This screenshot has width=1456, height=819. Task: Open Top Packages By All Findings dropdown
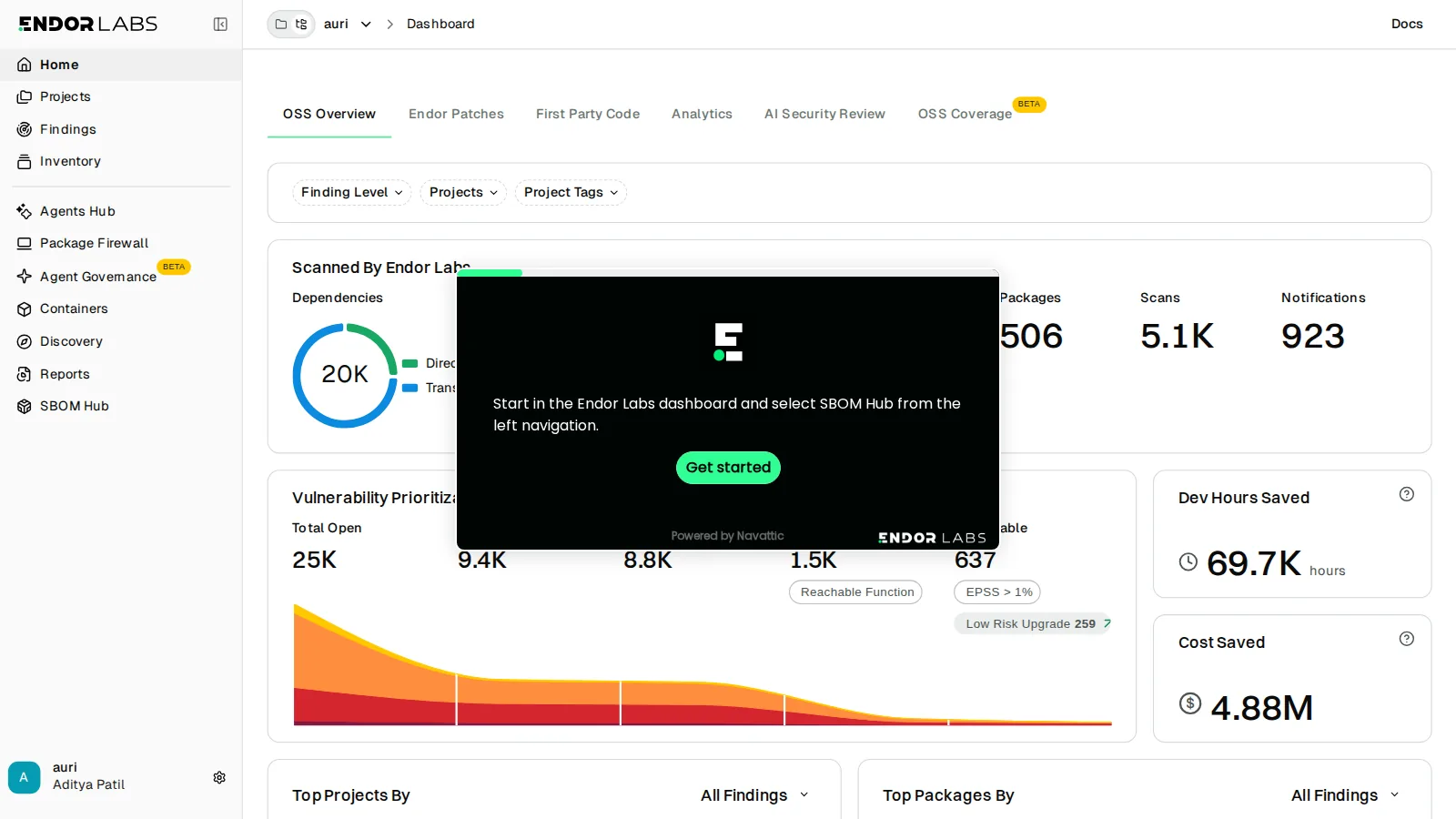pos(1346,795)
